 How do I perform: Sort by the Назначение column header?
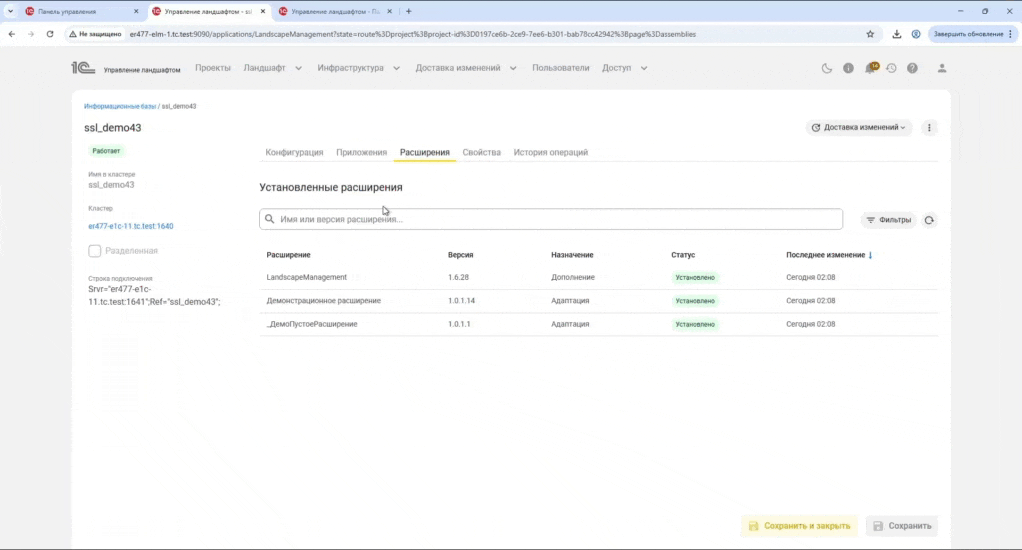(572, 255)
